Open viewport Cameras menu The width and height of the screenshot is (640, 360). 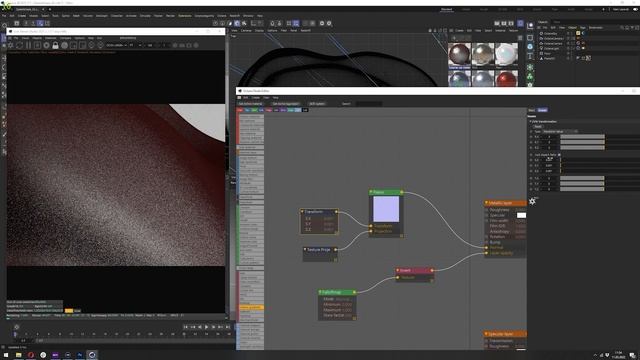point(246,30)
